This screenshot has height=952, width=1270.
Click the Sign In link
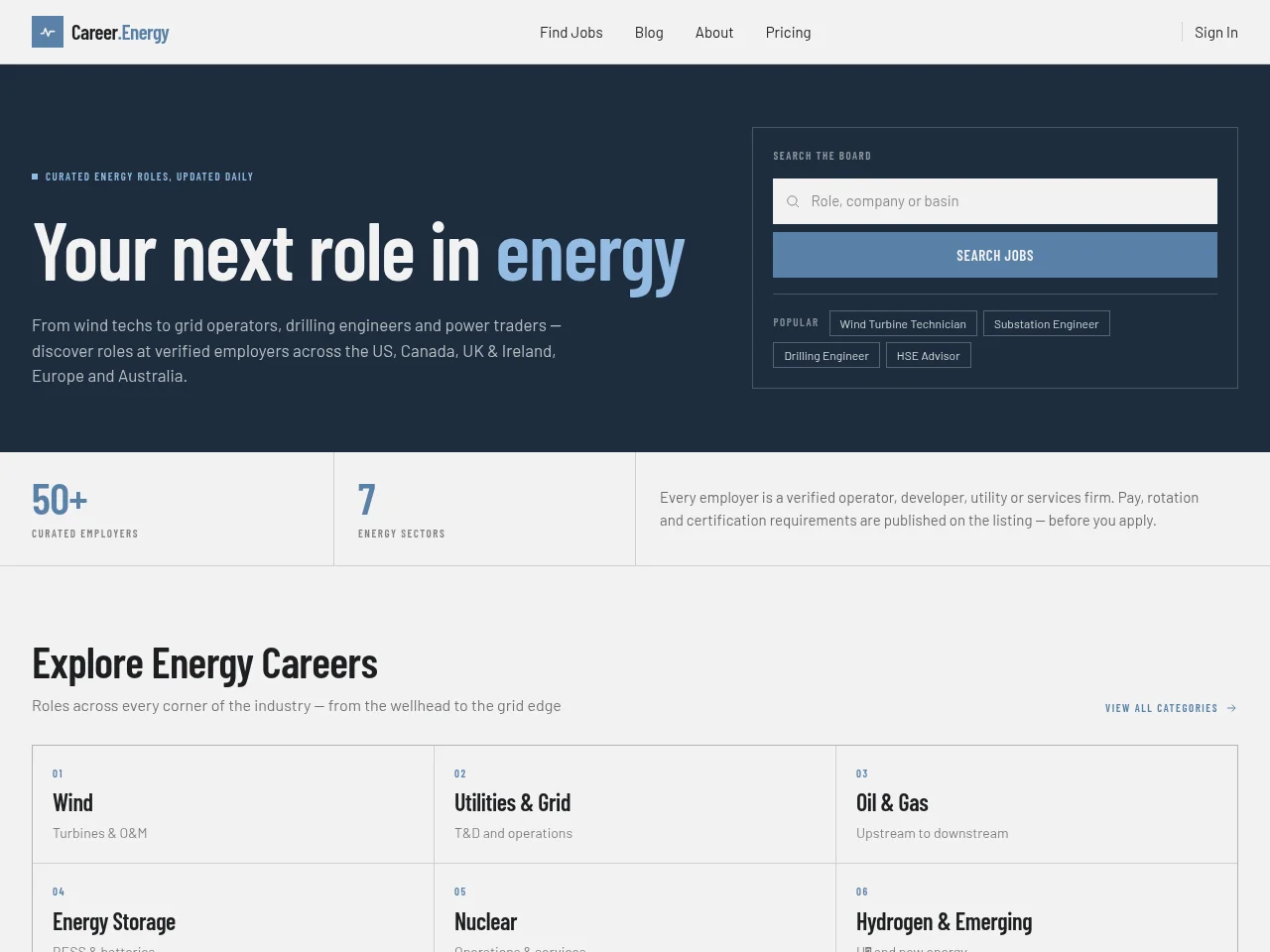coord(1216,33)
